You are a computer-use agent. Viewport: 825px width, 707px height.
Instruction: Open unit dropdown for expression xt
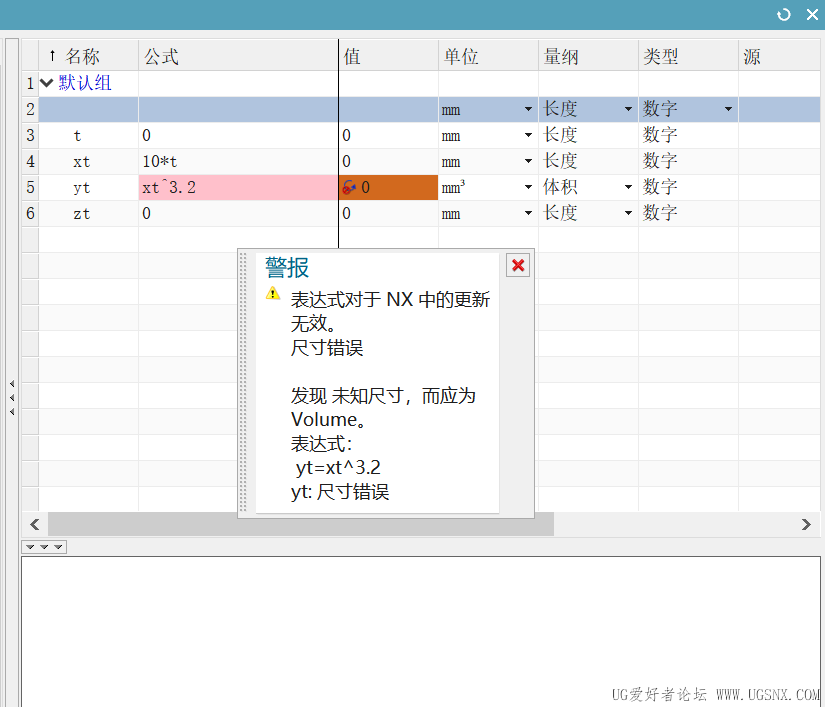click(x=528, y=161)
